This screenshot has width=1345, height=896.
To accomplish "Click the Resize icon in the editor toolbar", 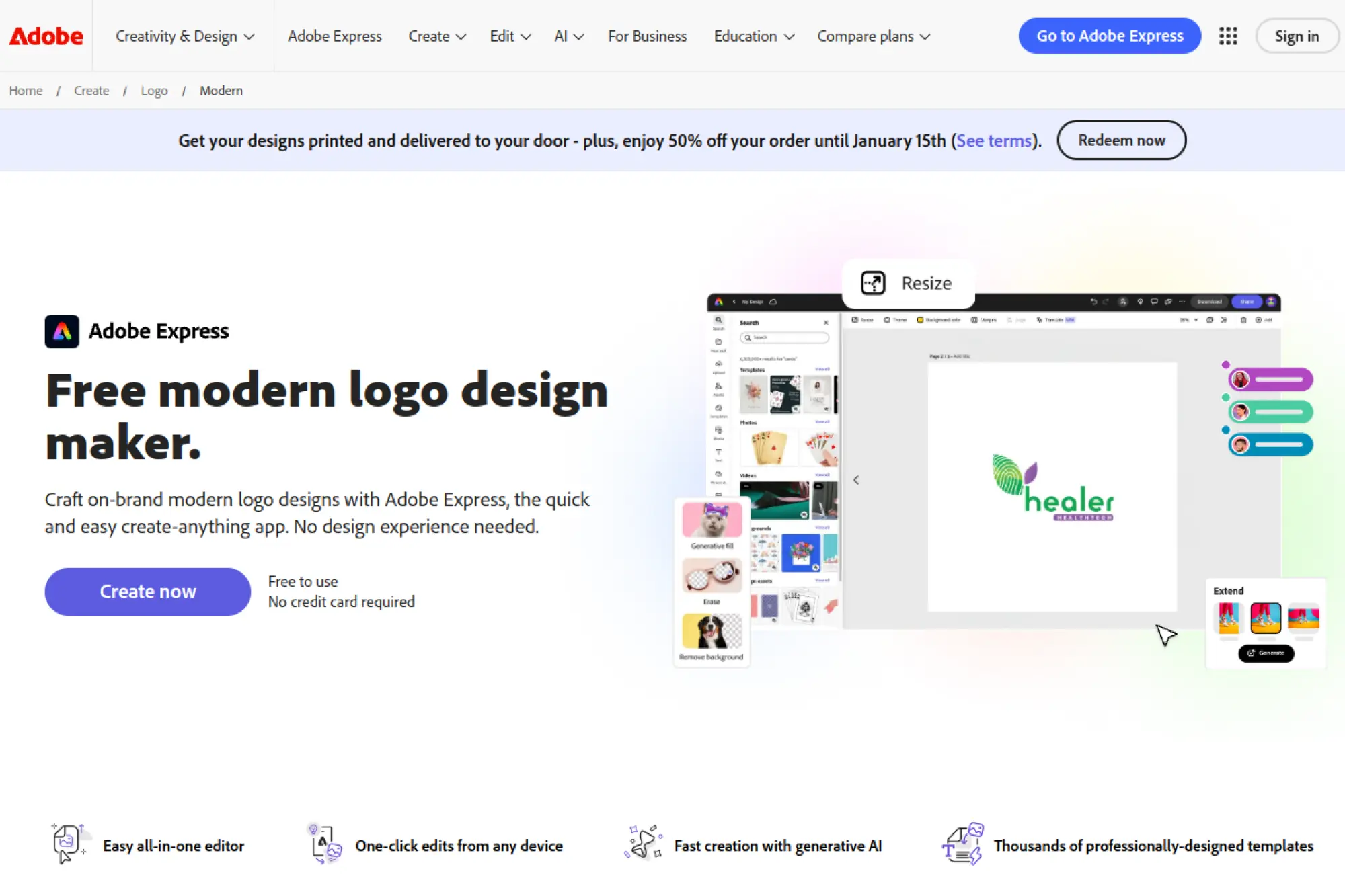I will (855, 320).
